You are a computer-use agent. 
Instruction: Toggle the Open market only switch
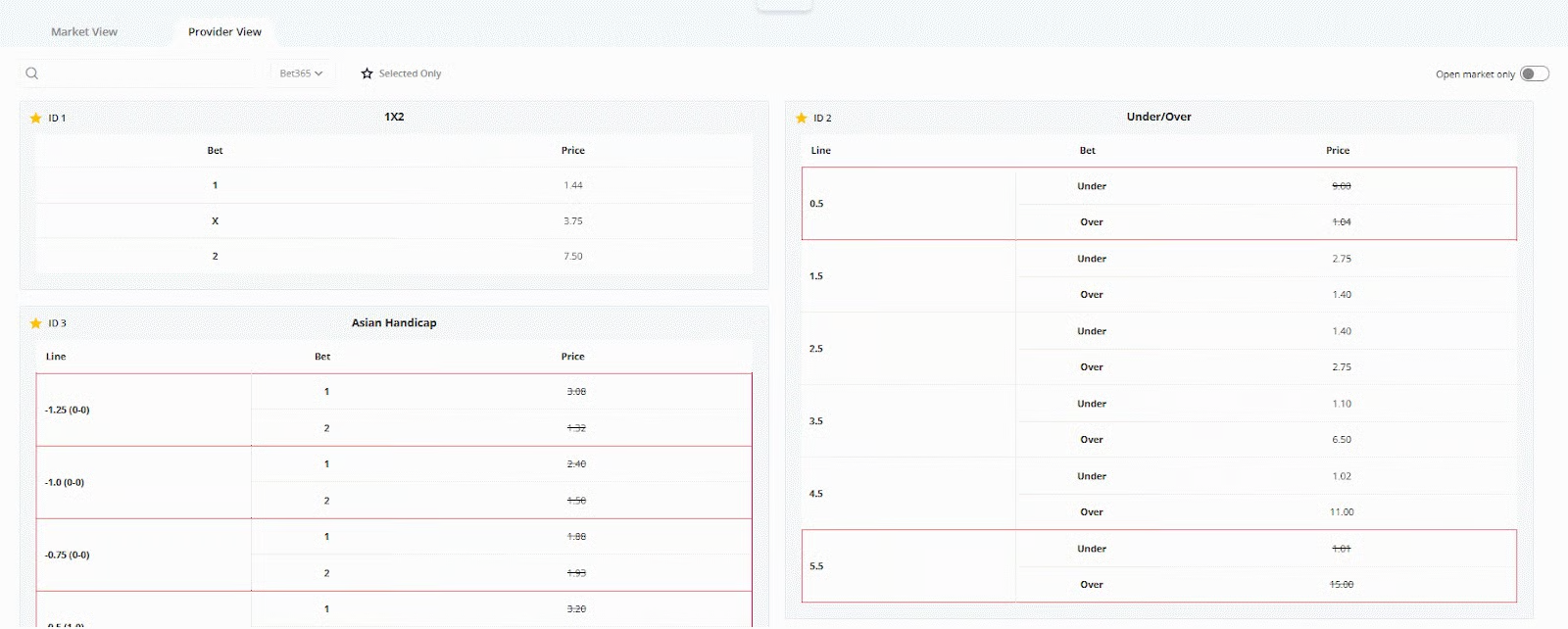[1534, 73]
